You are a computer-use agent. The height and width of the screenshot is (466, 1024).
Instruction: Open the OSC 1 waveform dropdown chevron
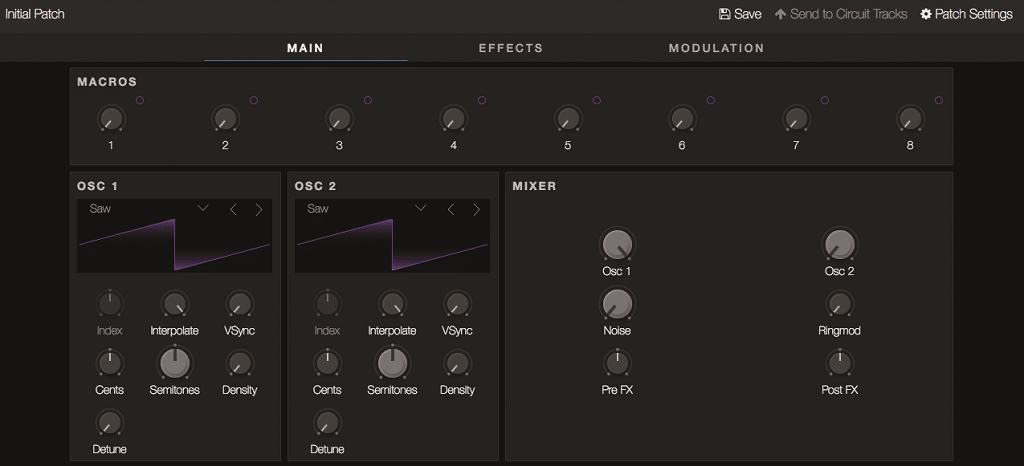[x=202, y=208]
